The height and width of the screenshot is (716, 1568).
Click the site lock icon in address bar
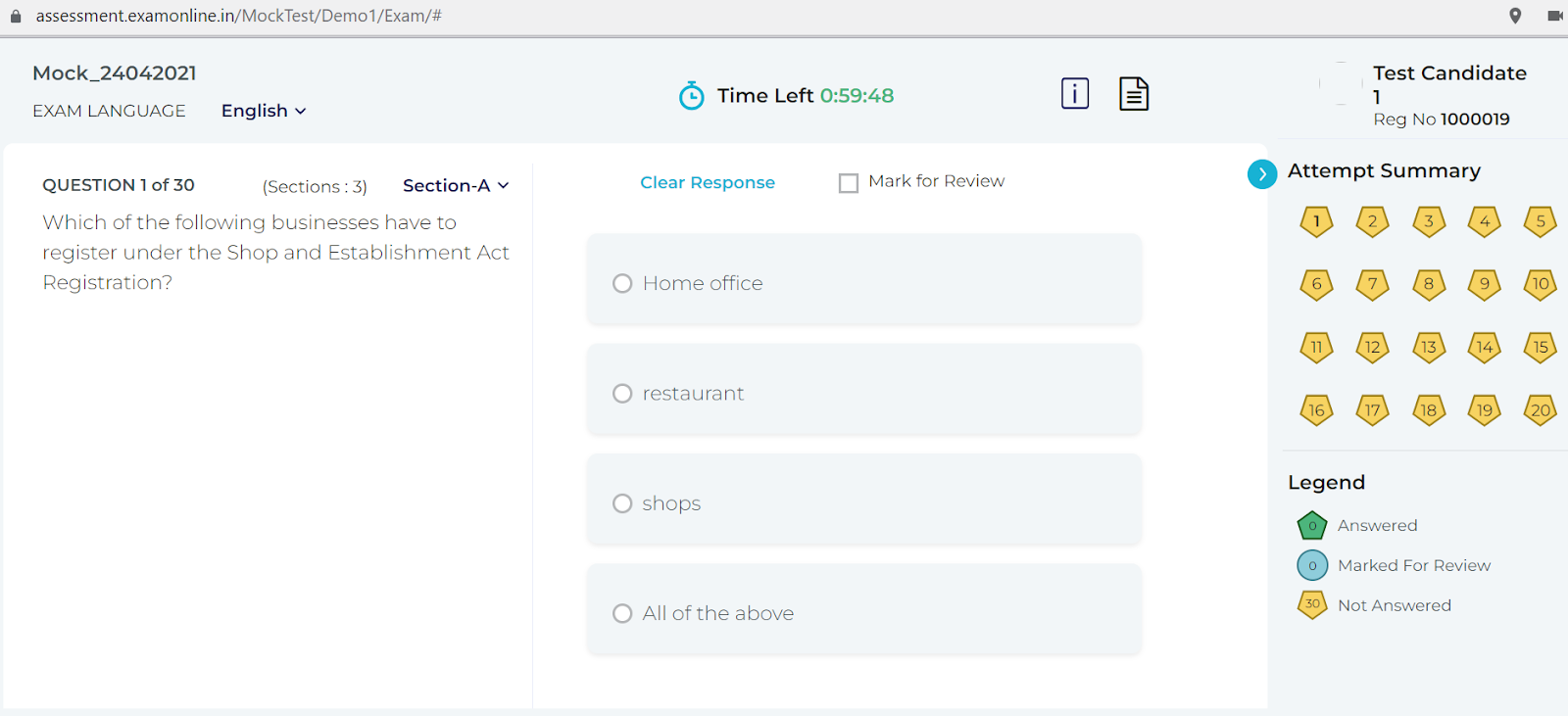(16, 16)
